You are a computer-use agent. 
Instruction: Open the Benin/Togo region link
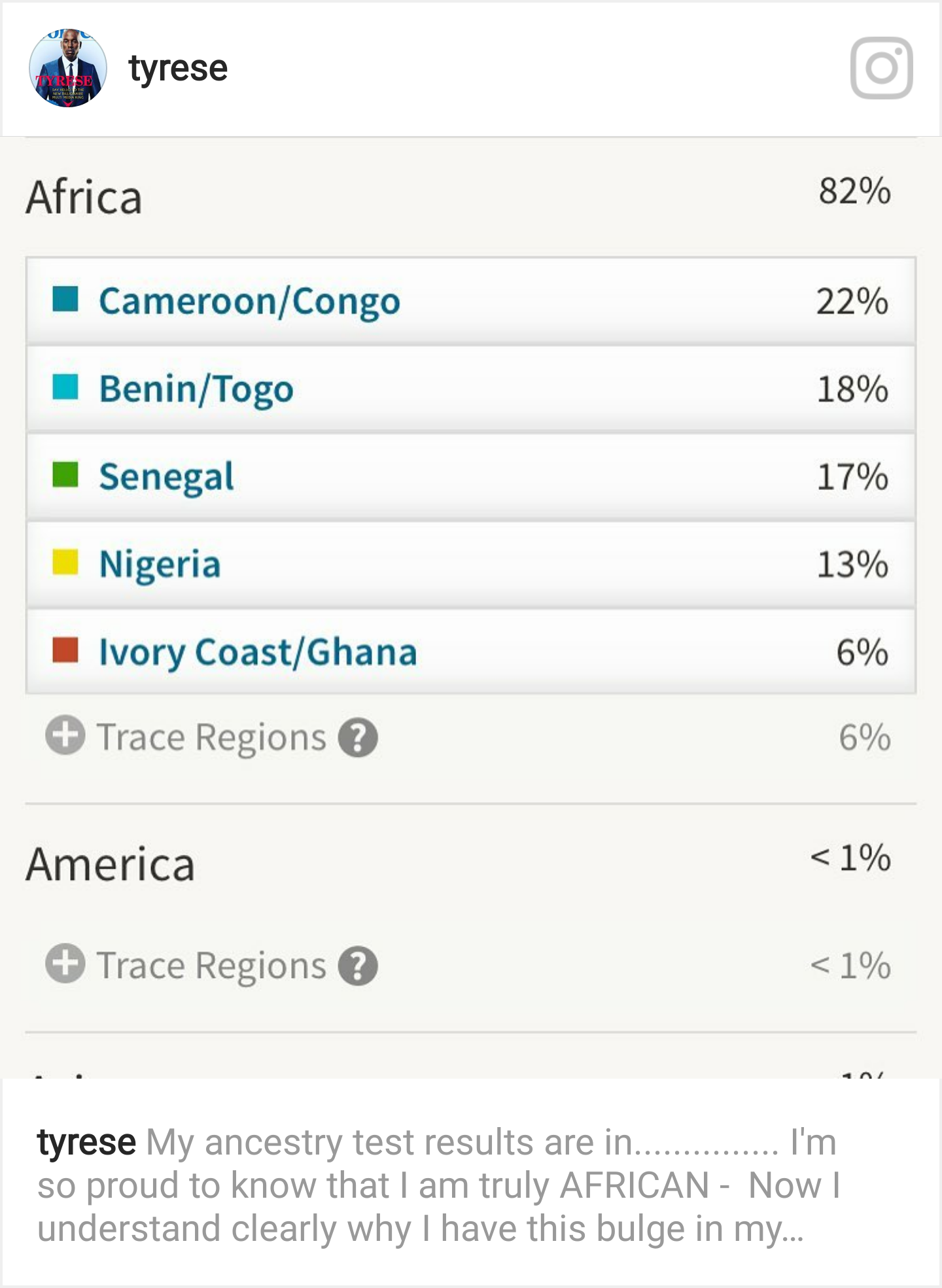196,389
